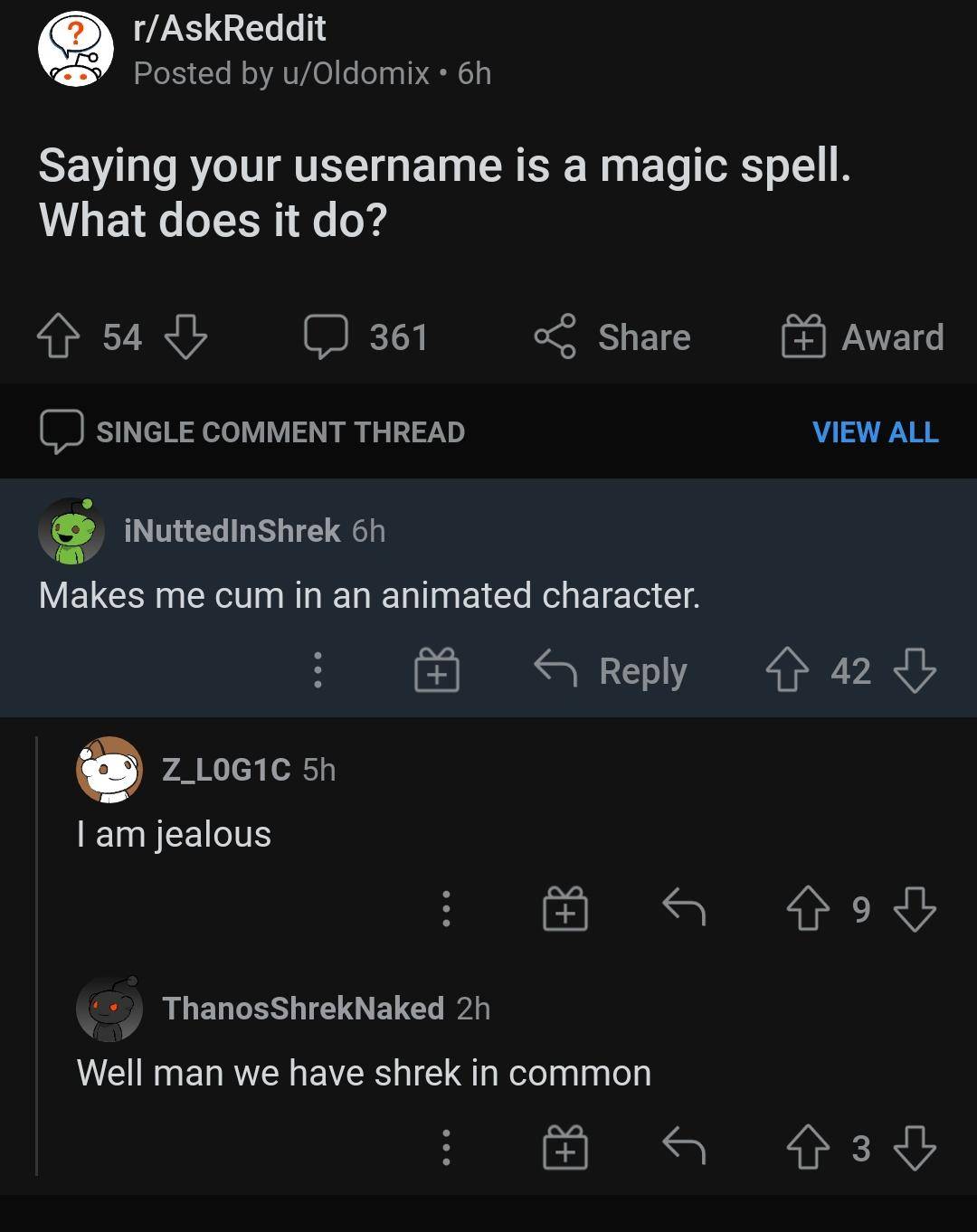Screen dimensions: 977x1232
Task: Open more options on ThanosShrekNaked's comment
Action: 445,1148
